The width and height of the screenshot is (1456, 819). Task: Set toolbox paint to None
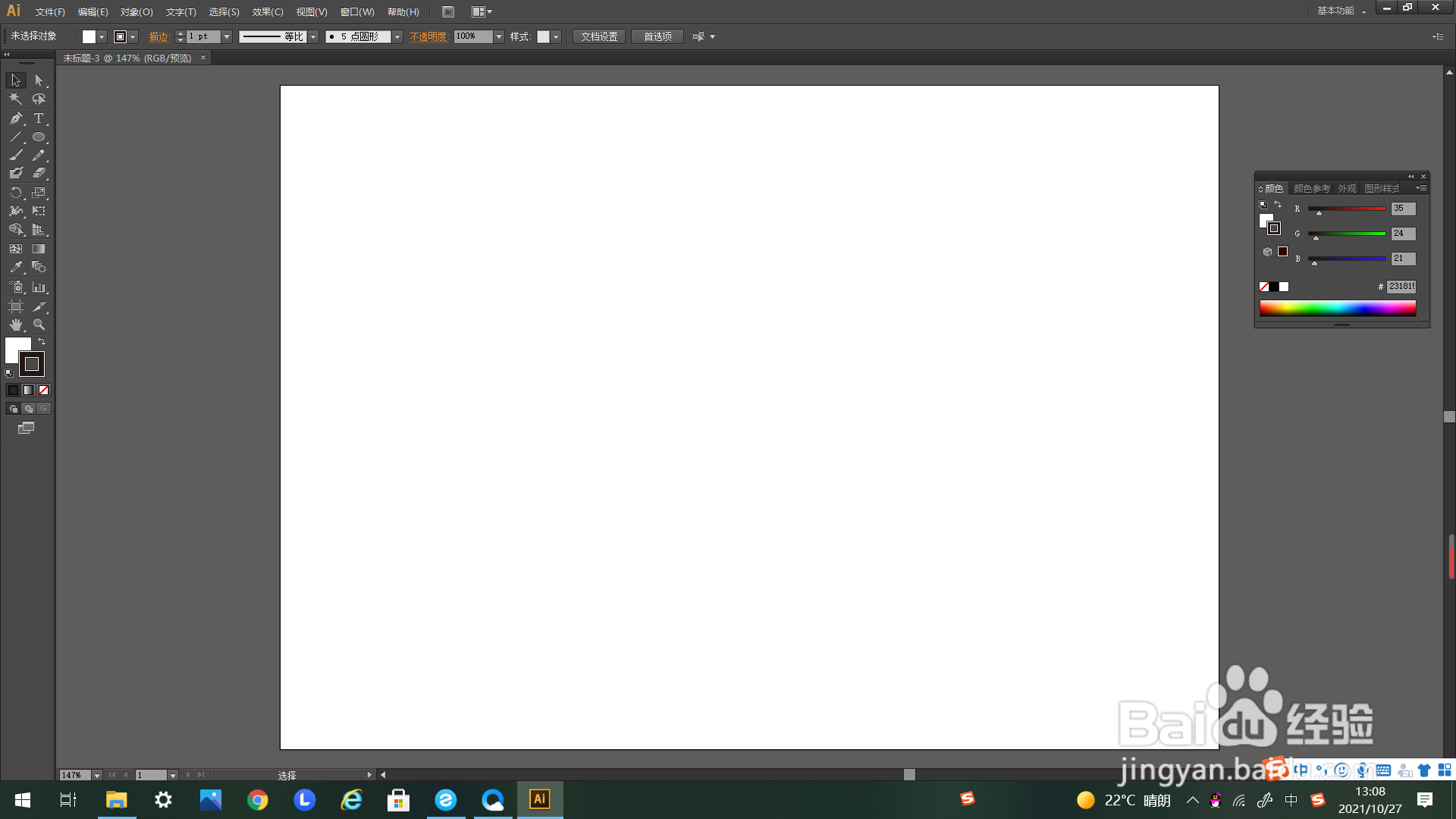(43, 390)
